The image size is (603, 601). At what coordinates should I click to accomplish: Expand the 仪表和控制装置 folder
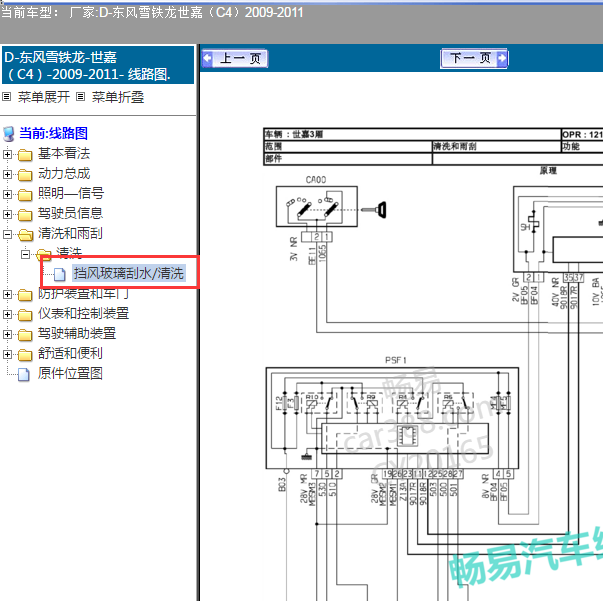pos(7,314)
